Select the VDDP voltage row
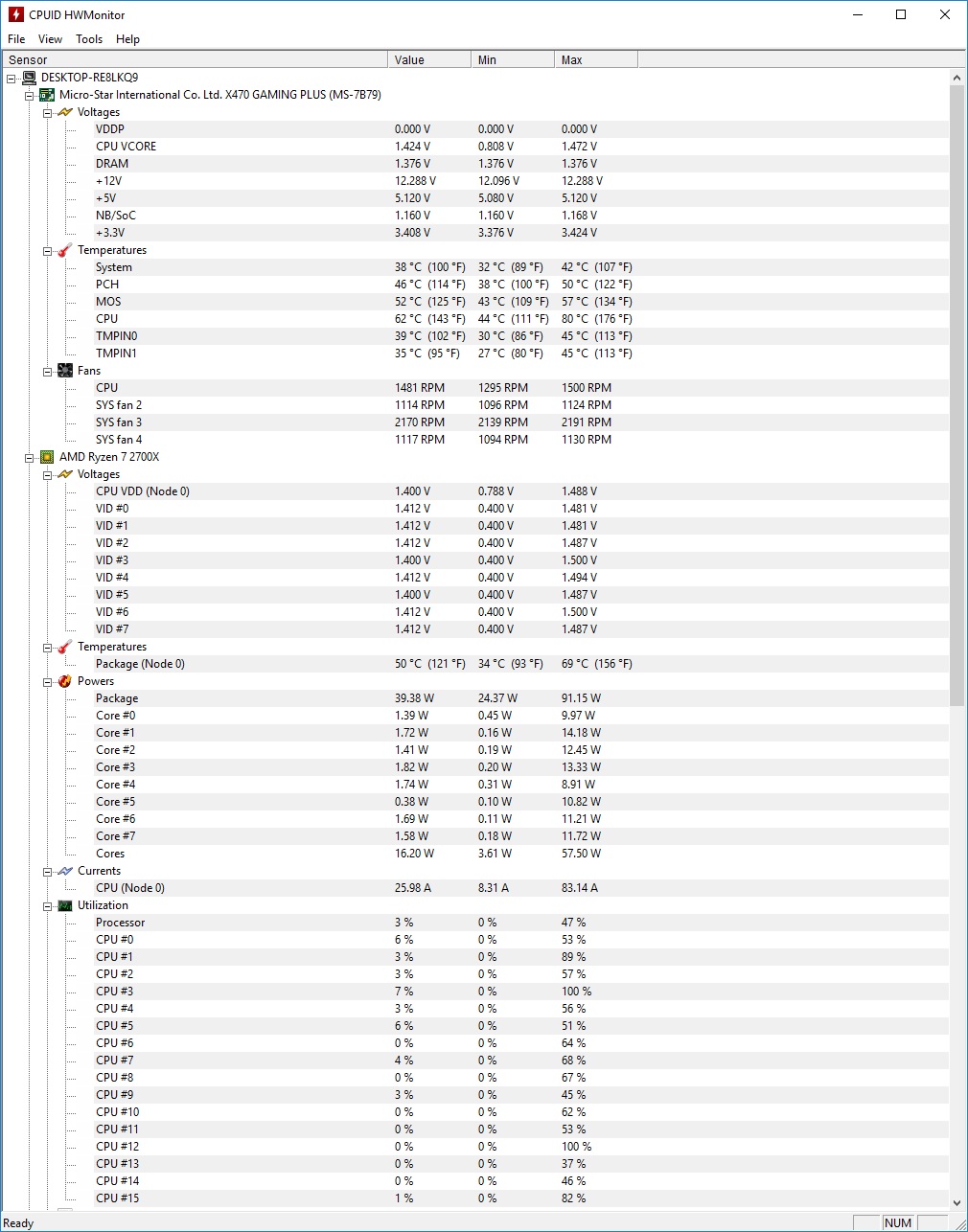Screen dimensions: 968x1232 (x=475, y=129)
